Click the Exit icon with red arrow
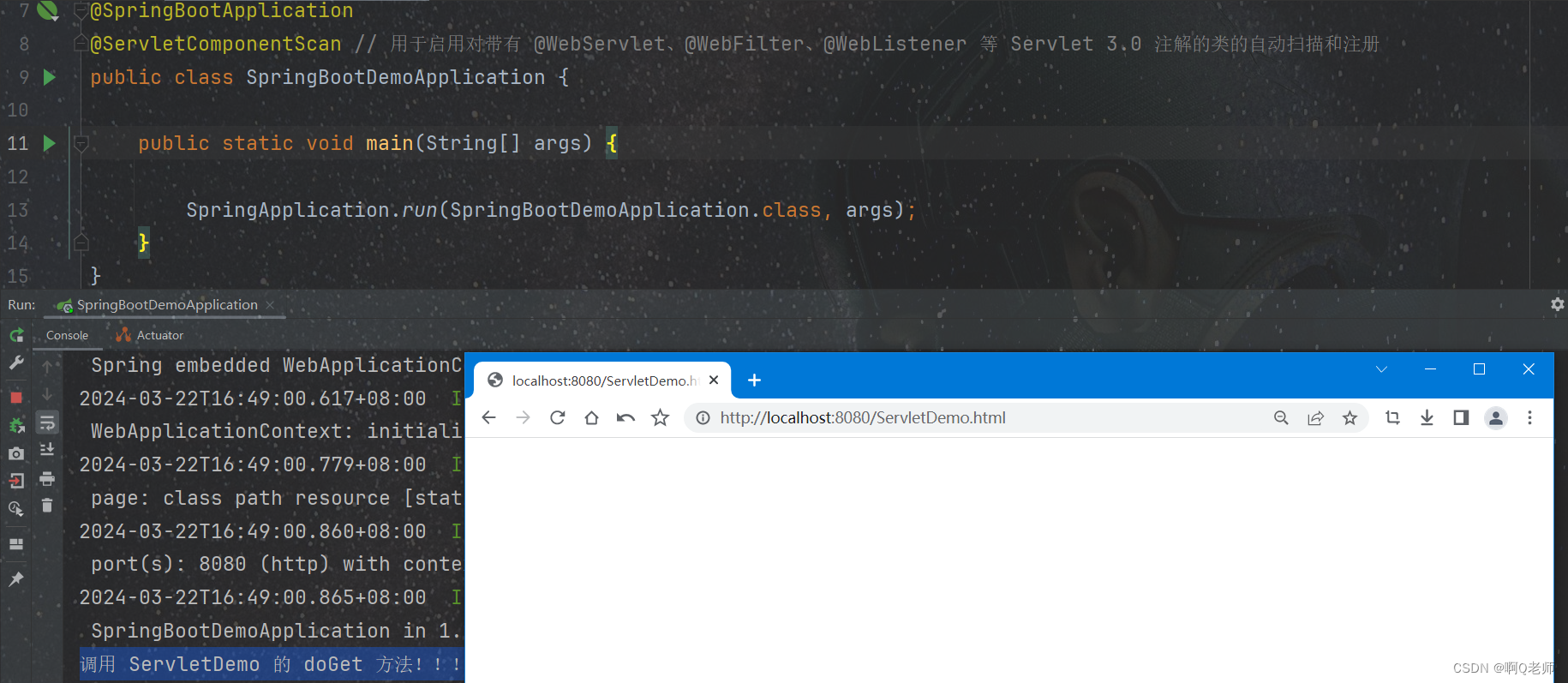1568x683 pixels. coord(16,481)
